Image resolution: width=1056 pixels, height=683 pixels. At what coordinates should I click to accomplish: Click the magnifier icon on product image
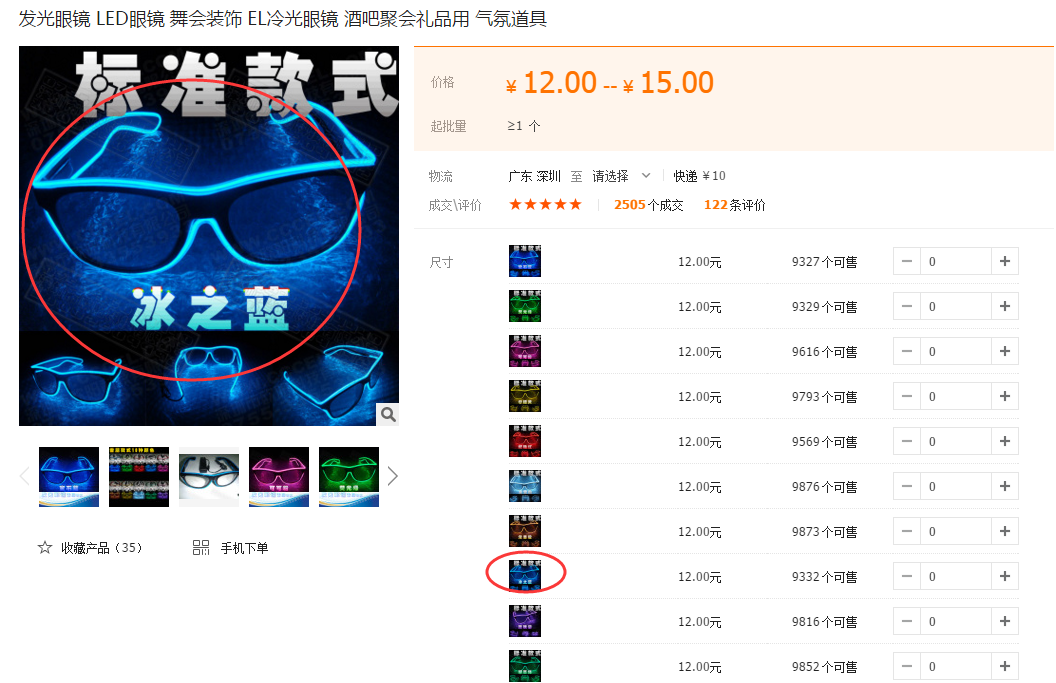pyautogui.click(x=388, y=414)
